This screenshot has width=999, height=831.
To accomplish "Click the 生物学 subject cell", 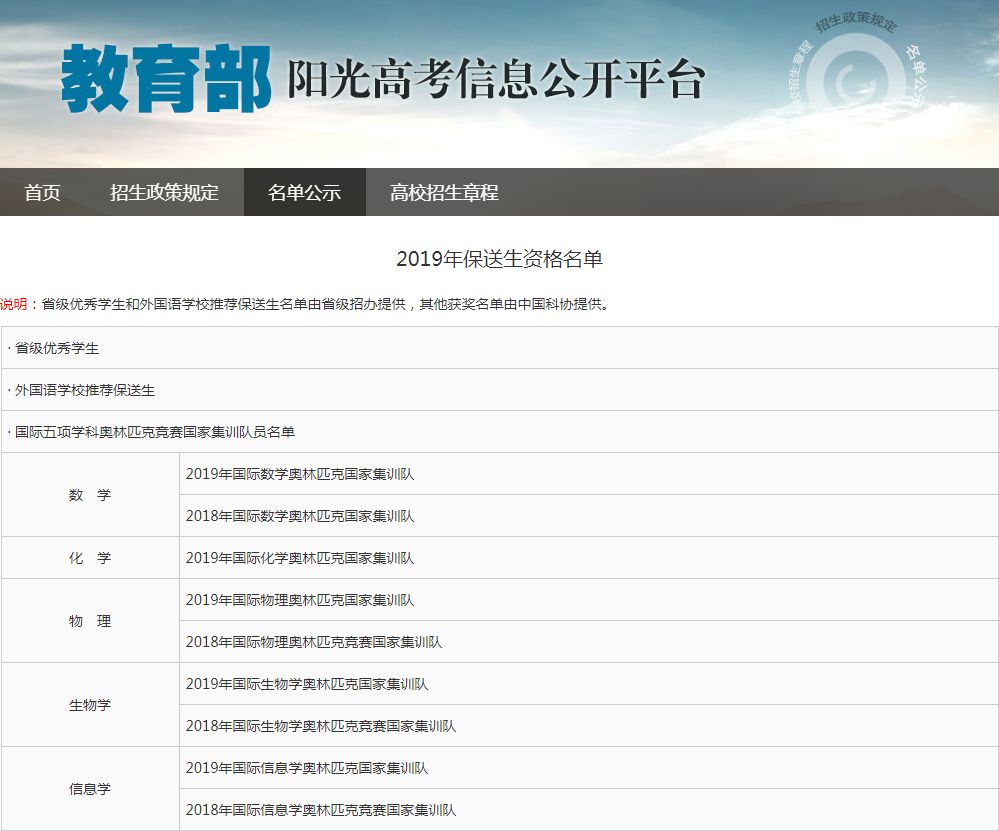I will [90, 705].
